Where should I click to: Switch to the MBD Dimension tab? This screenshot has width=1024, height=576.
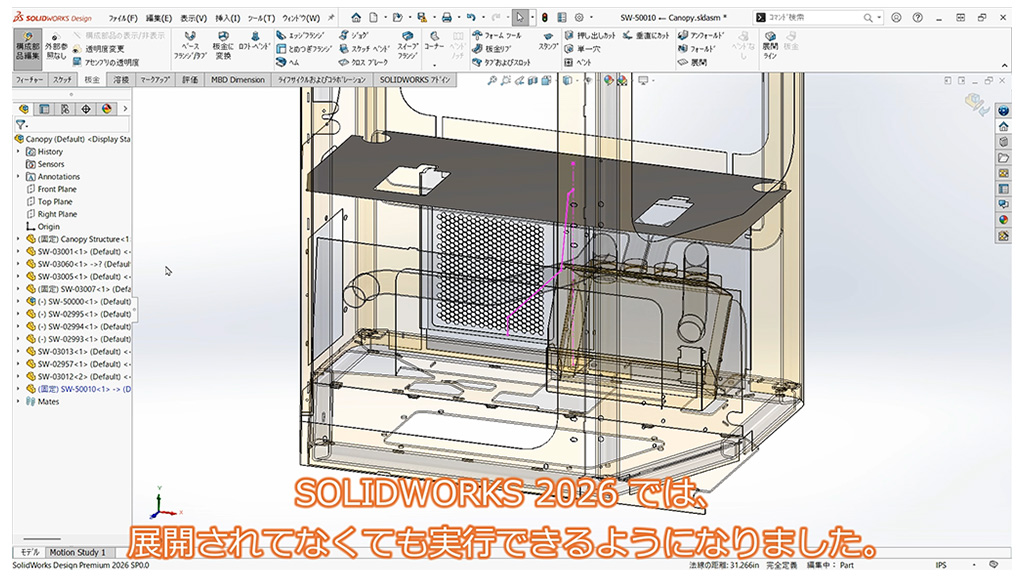238,79
